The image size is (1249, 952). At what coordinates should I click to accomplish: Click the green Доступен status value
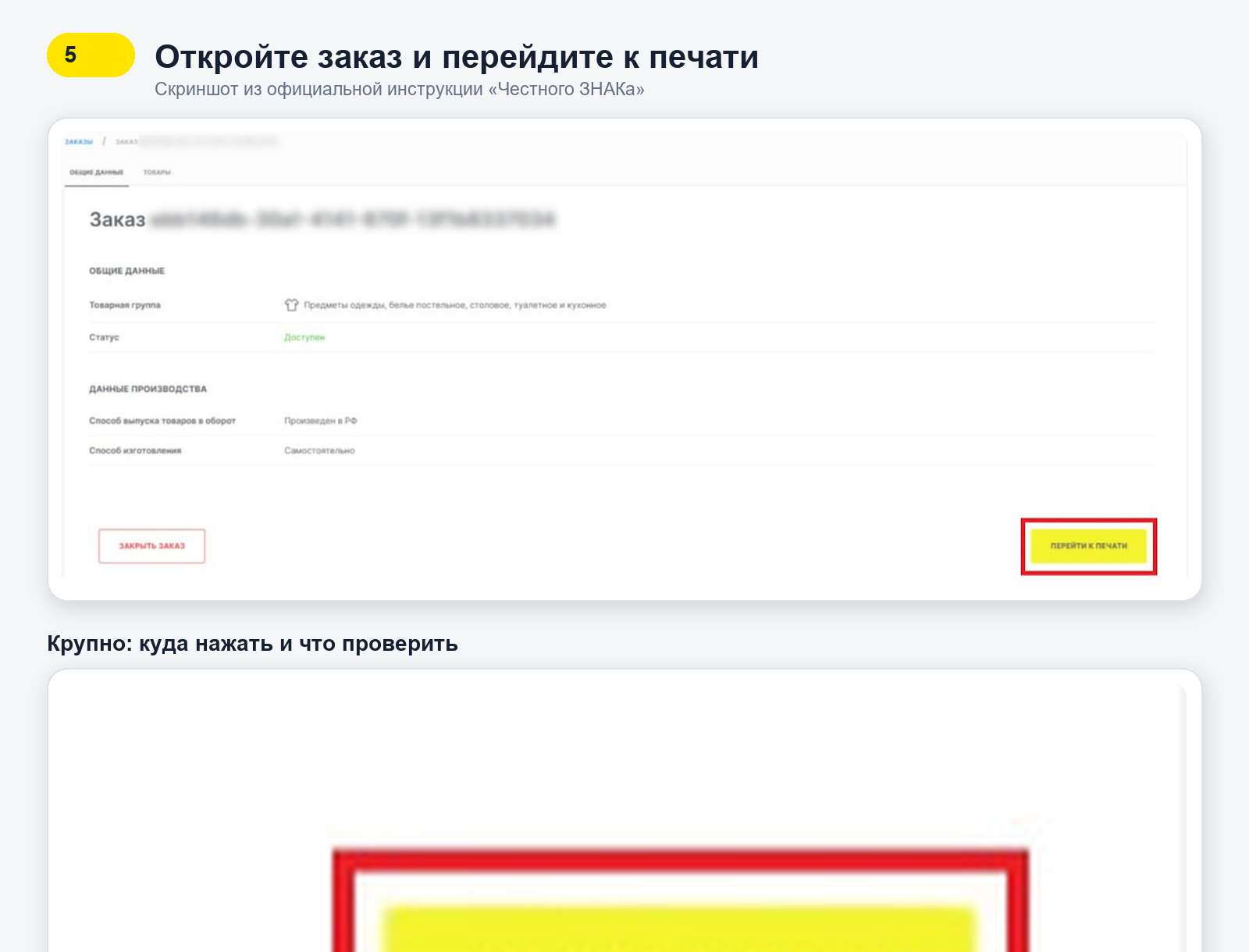[x=304, y=338]
